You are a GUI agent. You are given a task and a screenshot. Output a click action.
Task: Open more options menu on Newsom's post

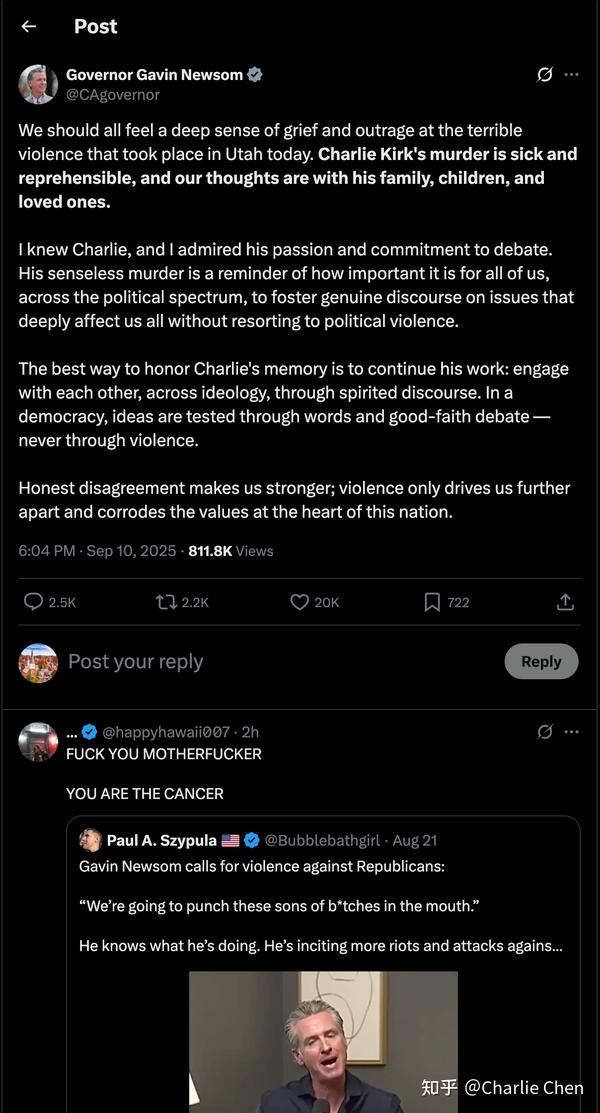571,75
